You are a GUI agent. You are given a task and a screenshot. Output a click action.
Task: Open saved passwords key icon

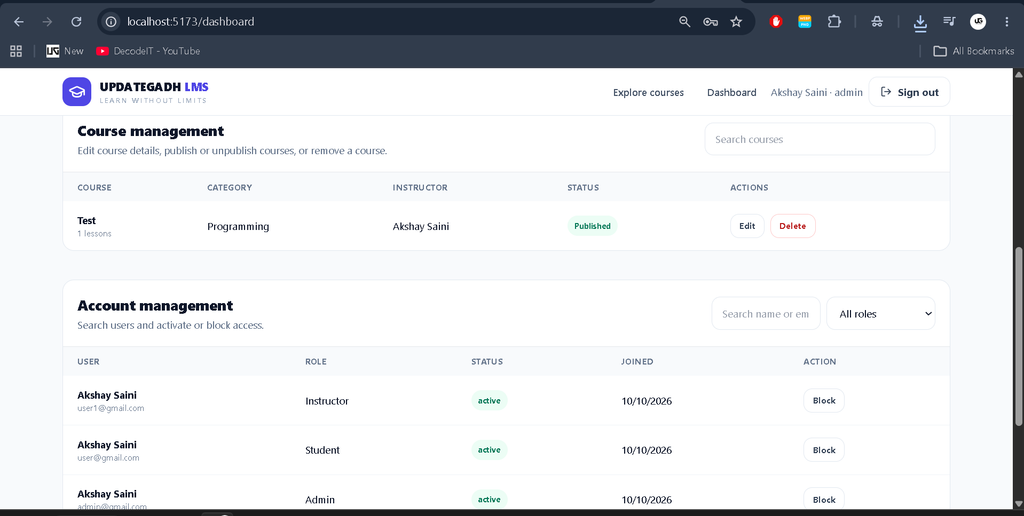pyautogui.click(x=711, y=22)
